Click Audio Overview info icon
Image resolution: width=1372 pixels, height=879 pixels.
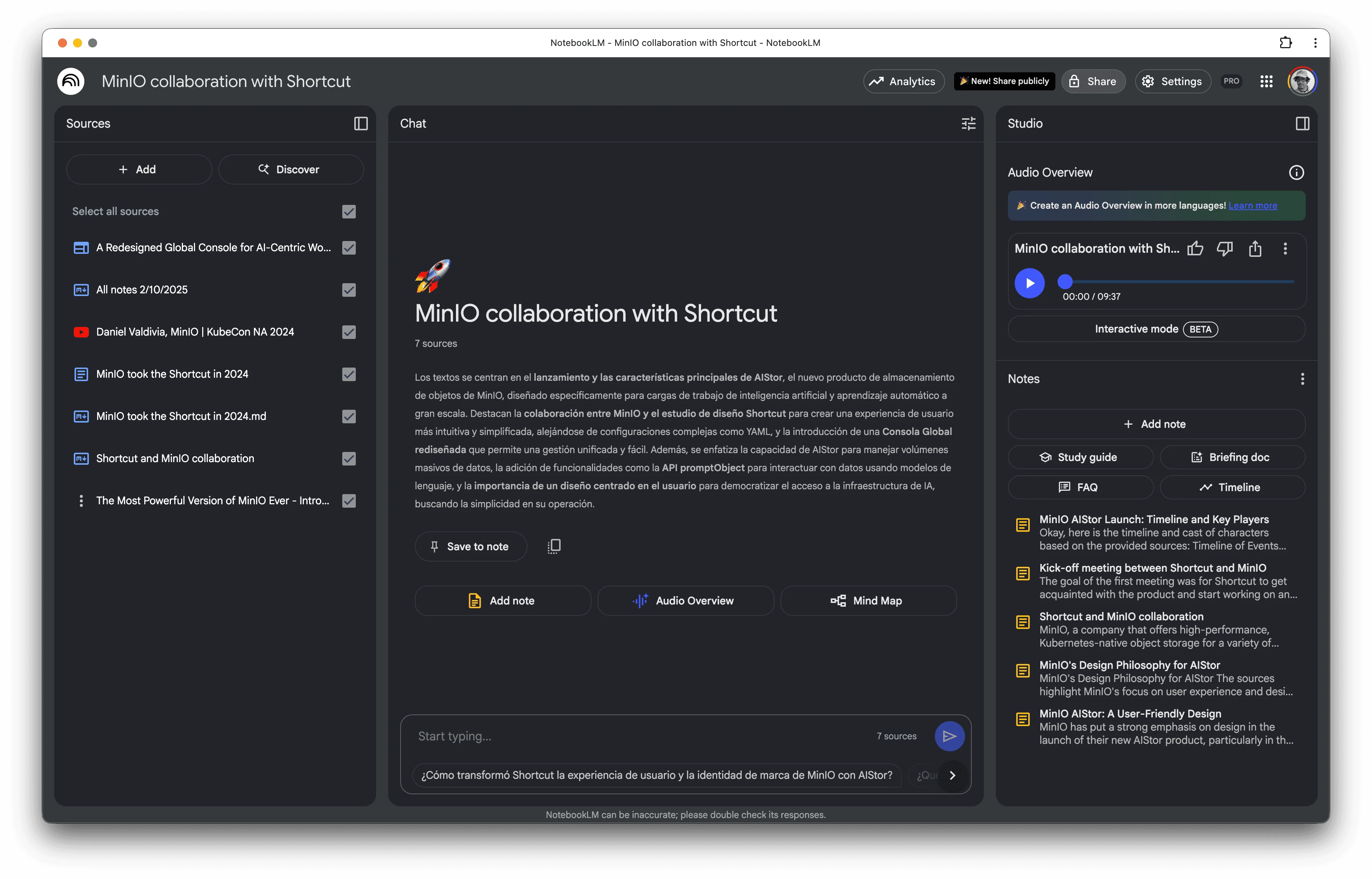1296,172
